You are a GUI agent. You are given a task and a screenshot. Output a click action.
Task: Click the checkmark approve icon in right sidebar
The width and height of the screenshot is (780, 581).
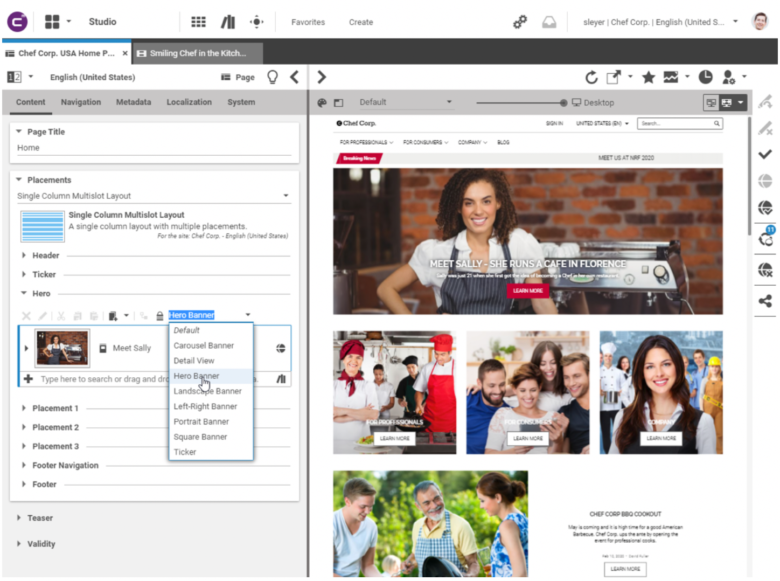(765, 154)
